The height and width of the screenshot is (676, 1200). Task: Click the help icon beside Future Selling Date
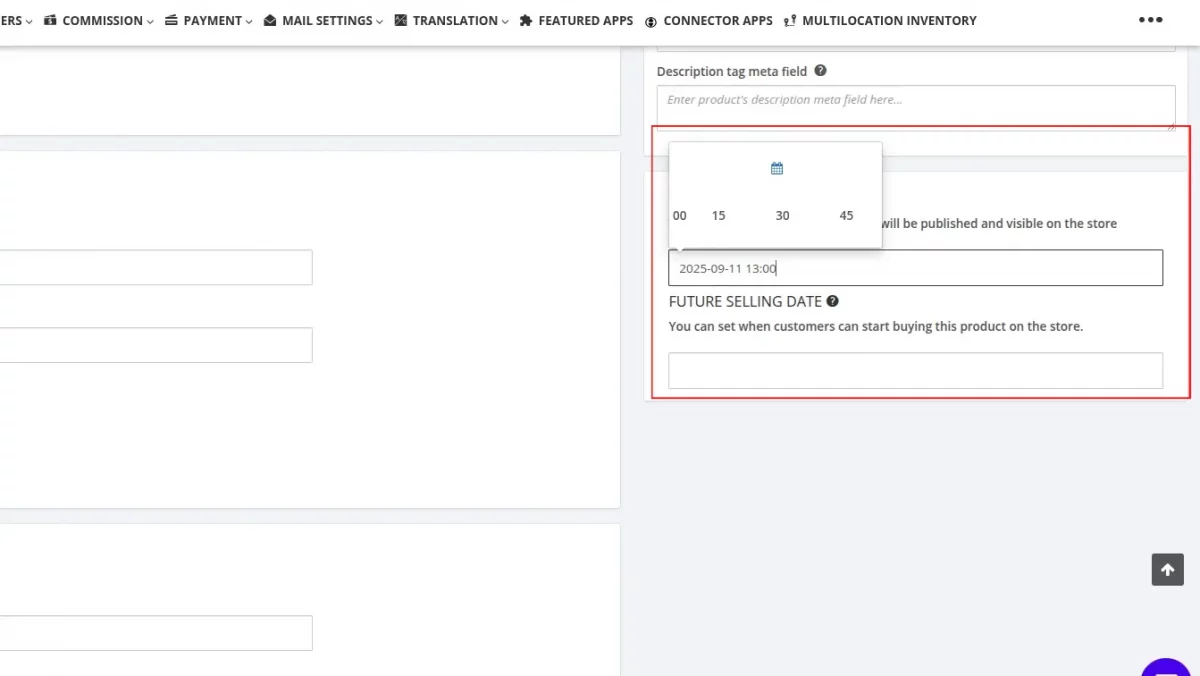(x=832, y=301)
